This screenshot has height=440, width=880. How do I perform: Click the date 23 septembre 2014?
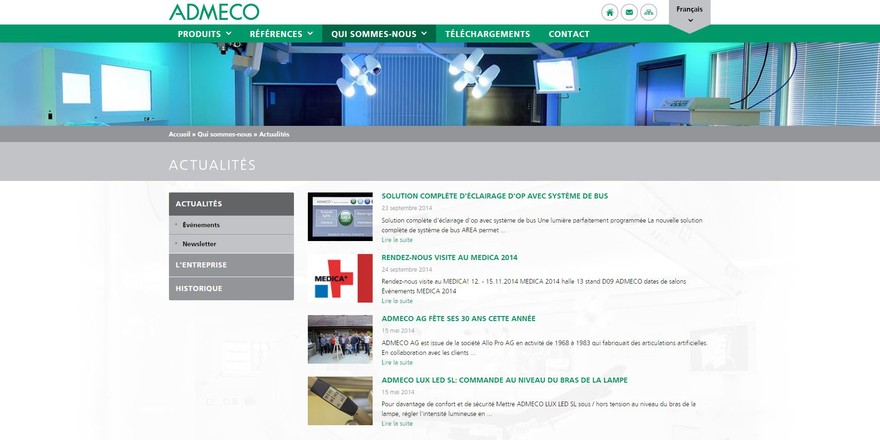click(407, 208)
